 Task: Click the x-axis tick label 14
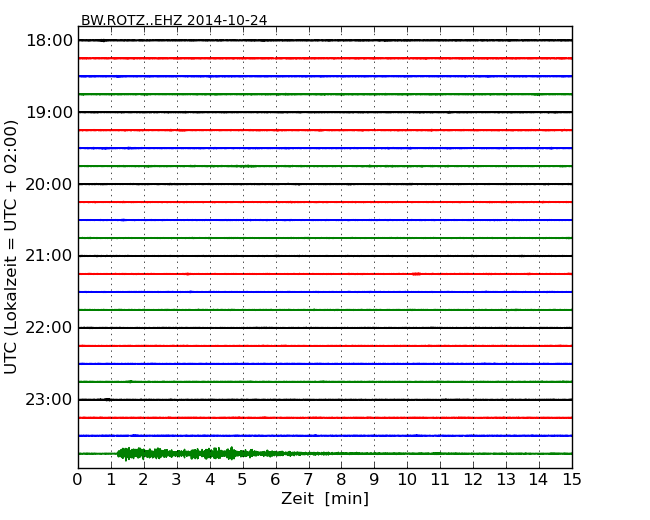(539, 480)
